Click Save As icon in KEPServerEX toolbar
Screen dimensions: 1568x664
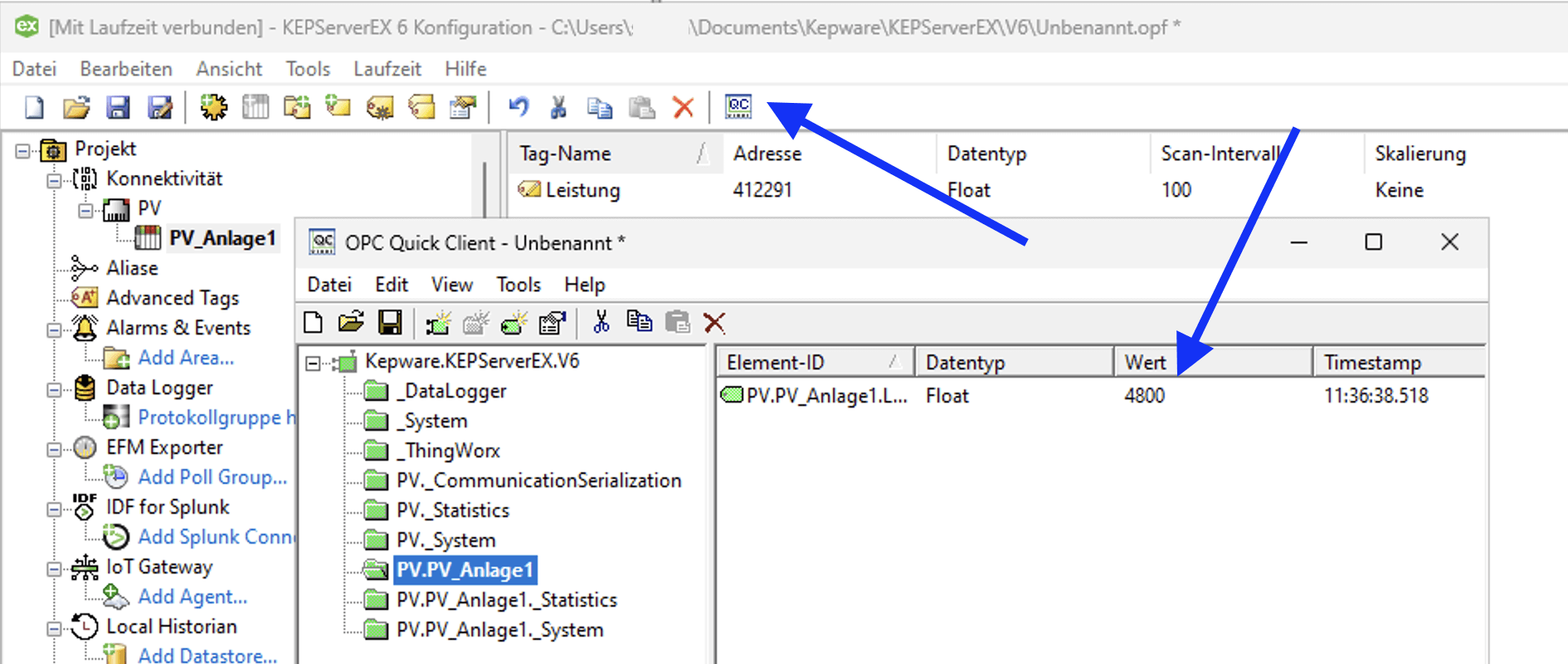coord(159,107)
